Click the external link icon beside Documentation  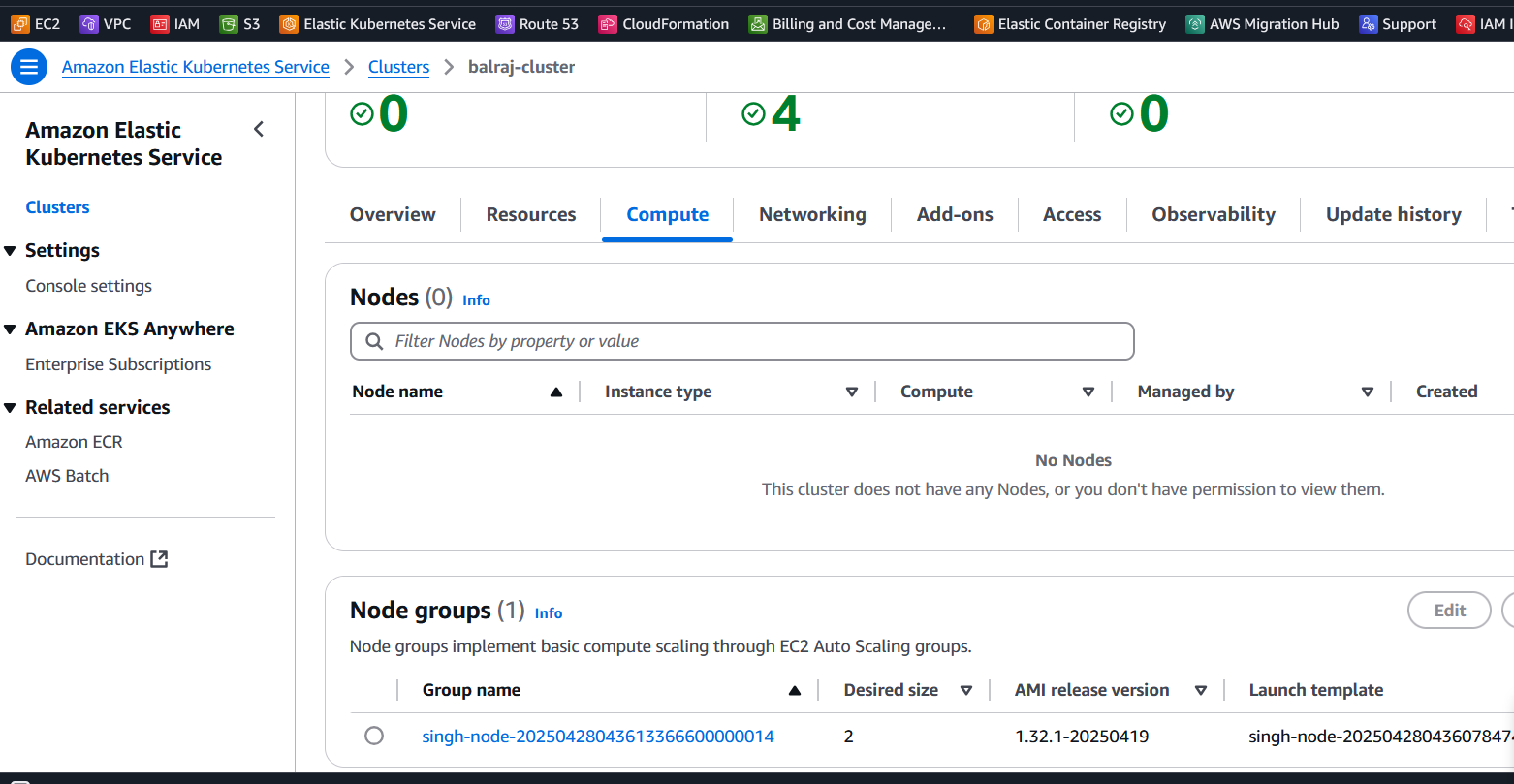click(160, 559)
